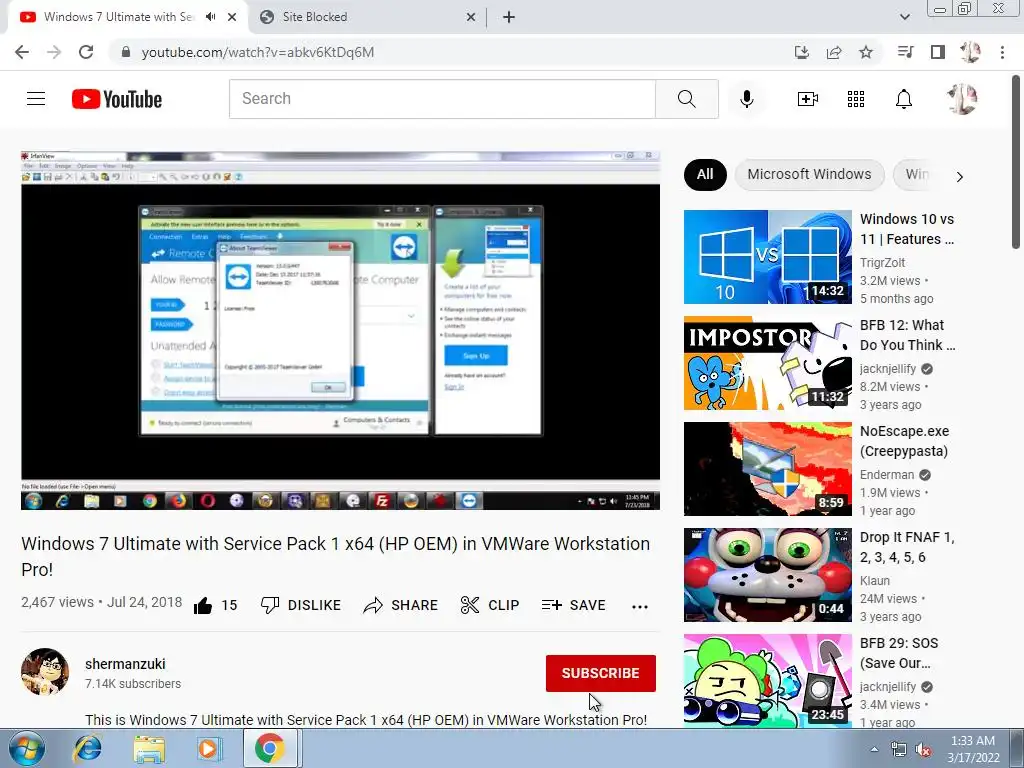Open the Chrome profile avatar in toolbar
This screenshot has height=768, width=1024.
point(970,52)
